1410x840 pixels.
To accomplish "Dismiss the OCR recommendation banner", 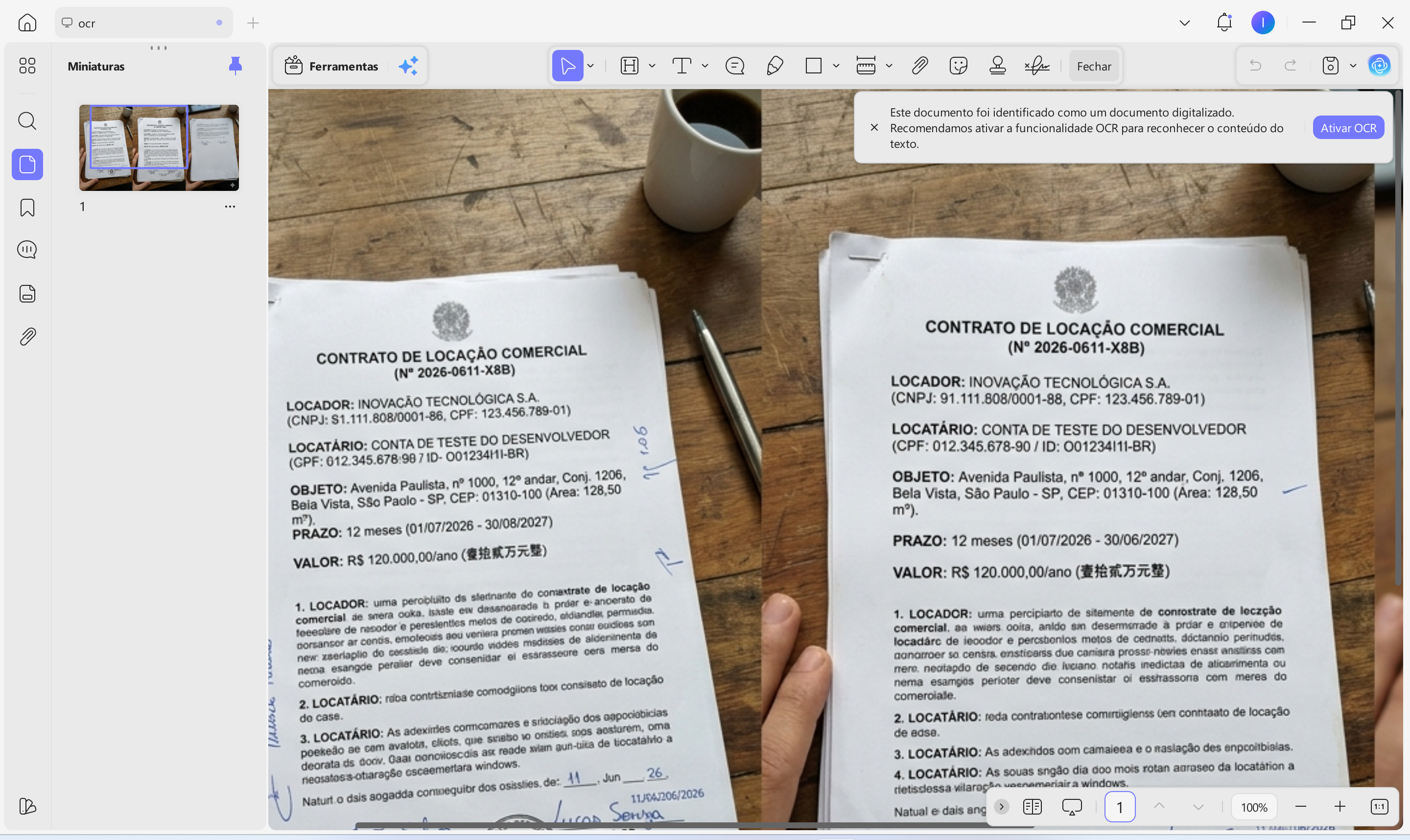I will (x=874, y=127).
